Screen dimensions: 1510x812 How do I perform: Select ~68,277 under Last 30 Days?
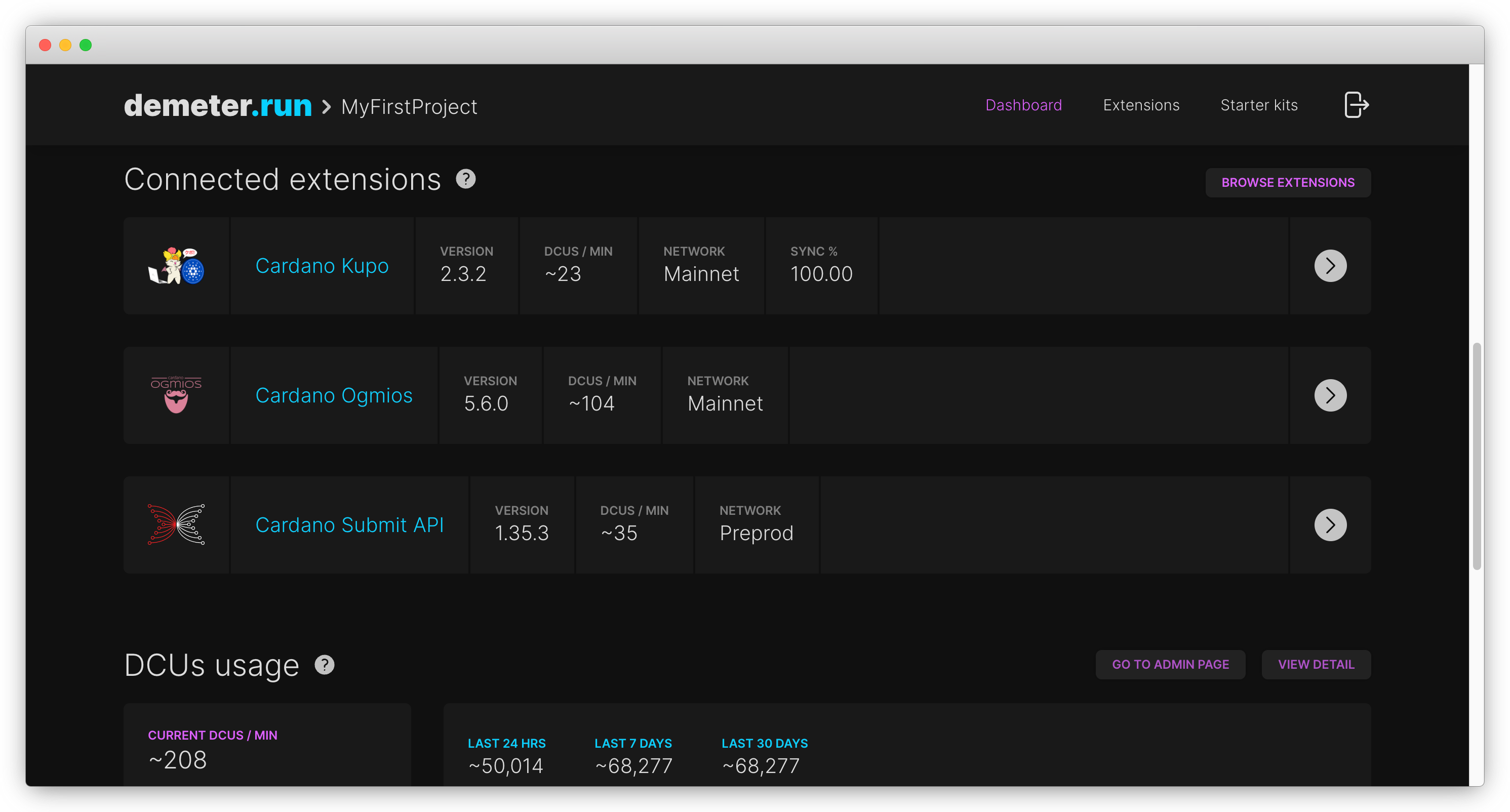click(x=761, y=766)
